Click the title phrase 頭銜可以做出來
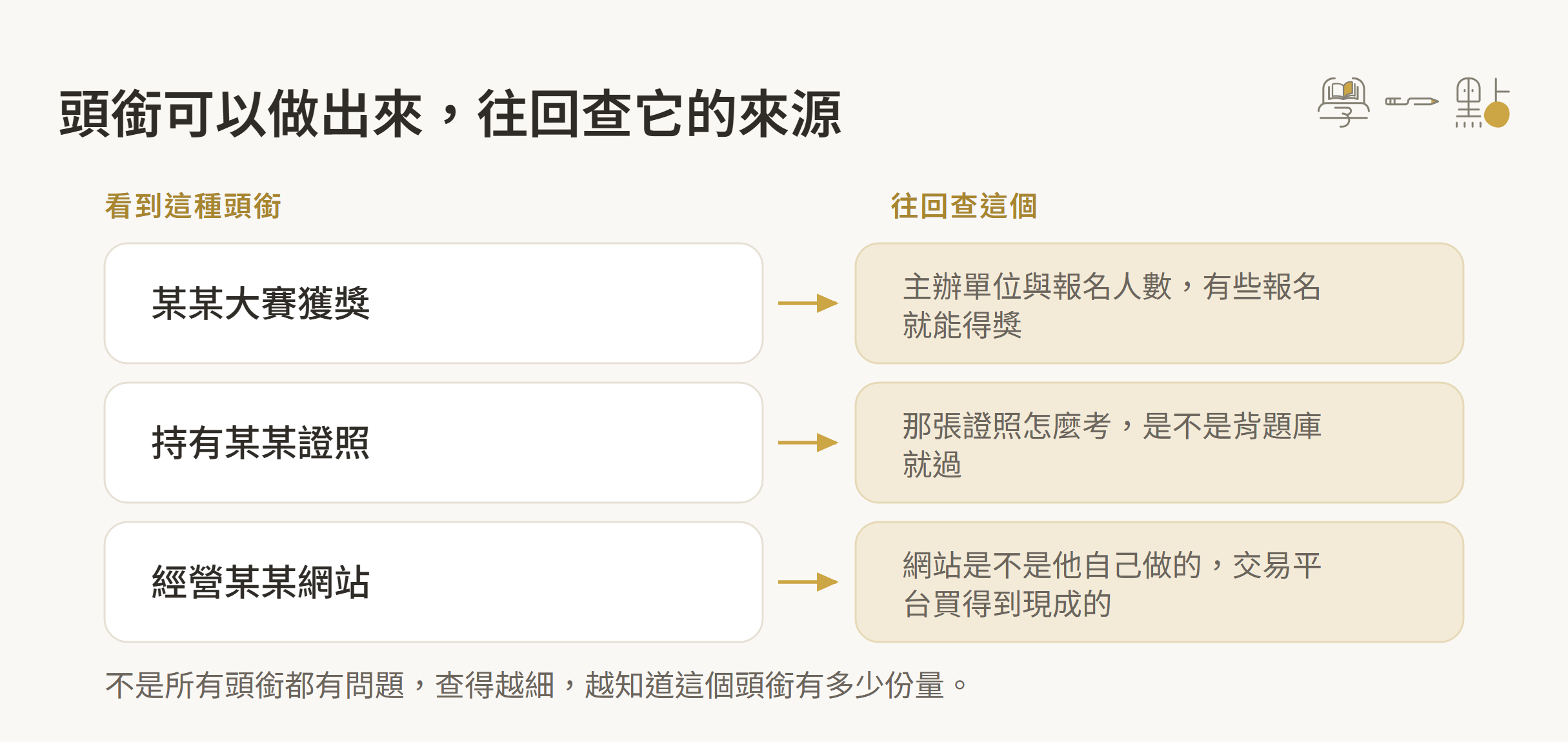This screenshot has width=1568, height=742. [x=241, y=114]
